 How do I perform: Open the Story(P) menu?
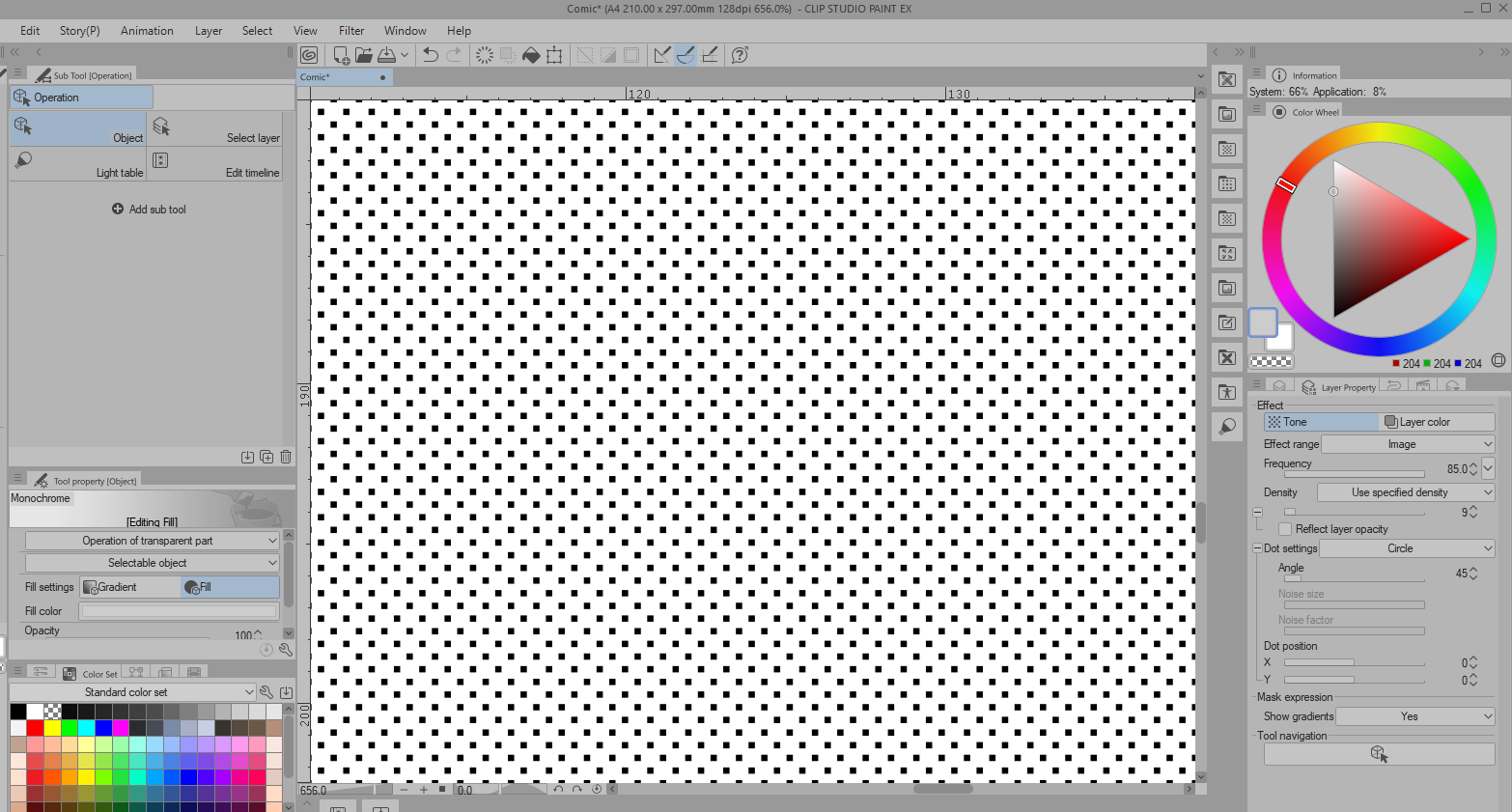(x=79, y=31)
